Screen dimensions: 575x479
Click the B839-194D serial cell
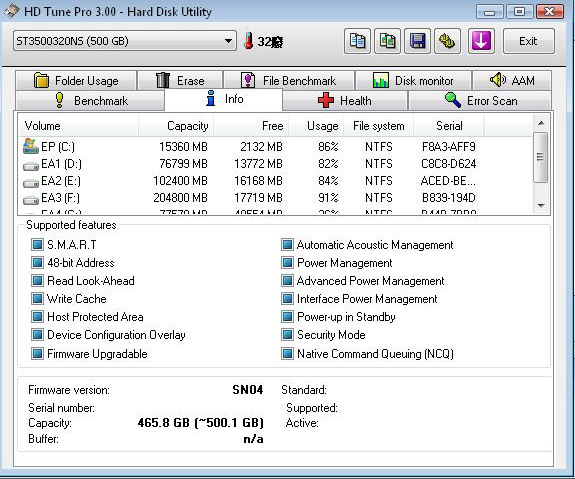(448, 198)
